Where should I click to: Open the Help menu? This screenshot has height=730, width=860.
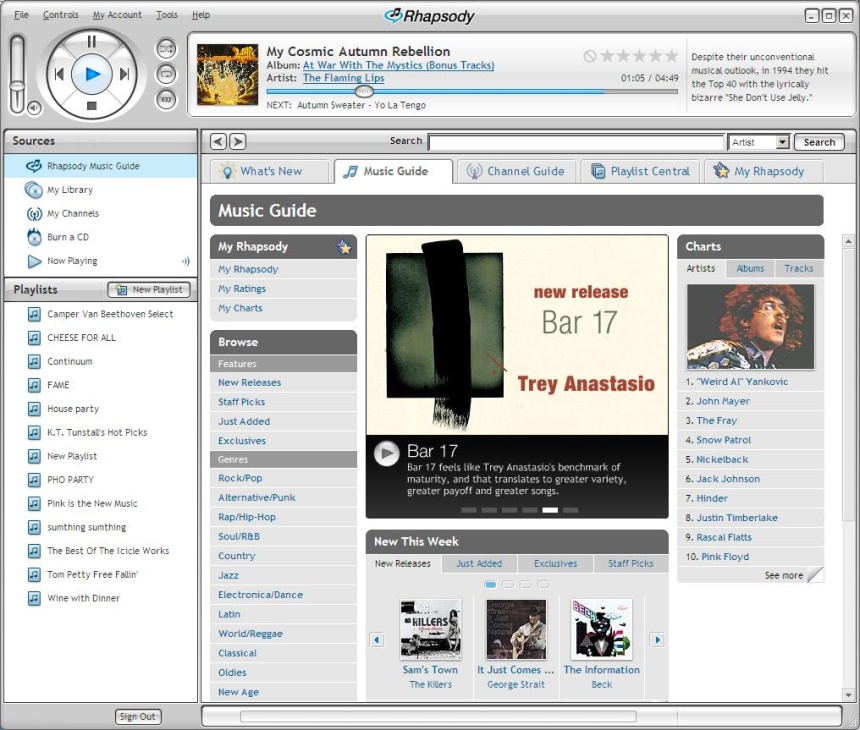pos(201,15)
